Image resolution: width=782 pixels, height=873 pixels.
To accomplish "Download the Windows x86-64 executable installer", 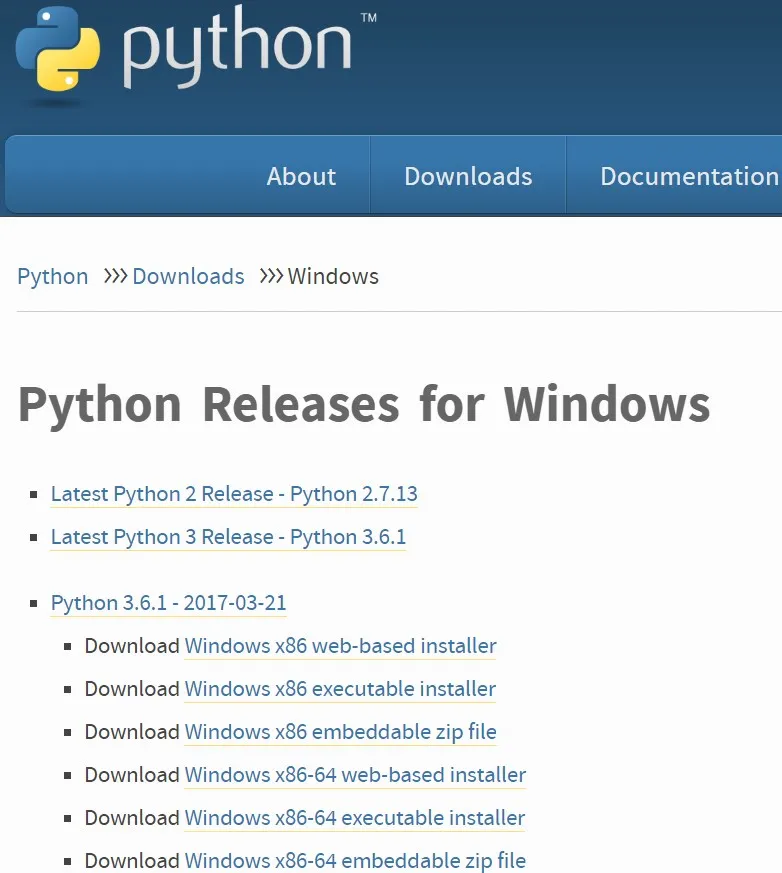I will coord(355,818).
